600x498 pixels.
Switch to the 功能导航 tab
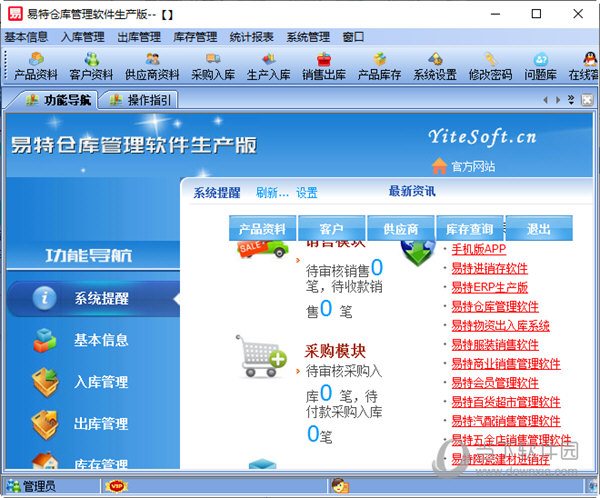58,100
